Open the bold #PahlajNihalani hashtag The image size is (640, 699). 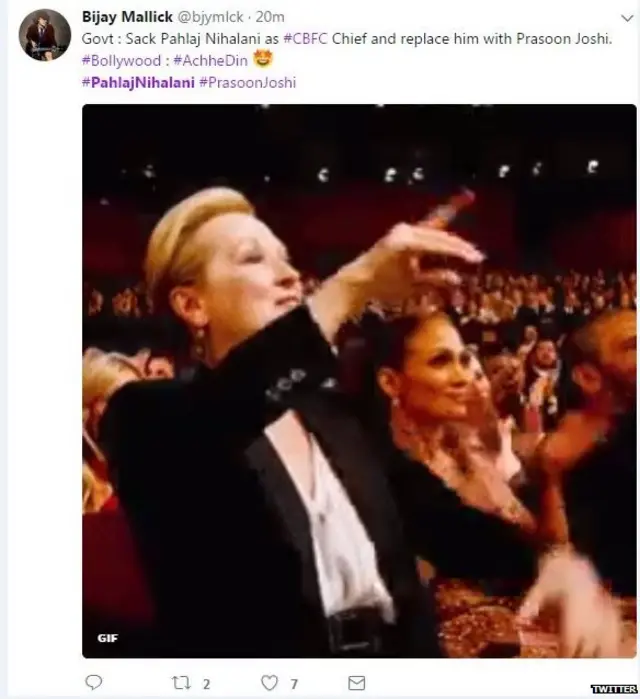[x=137, y=81]
